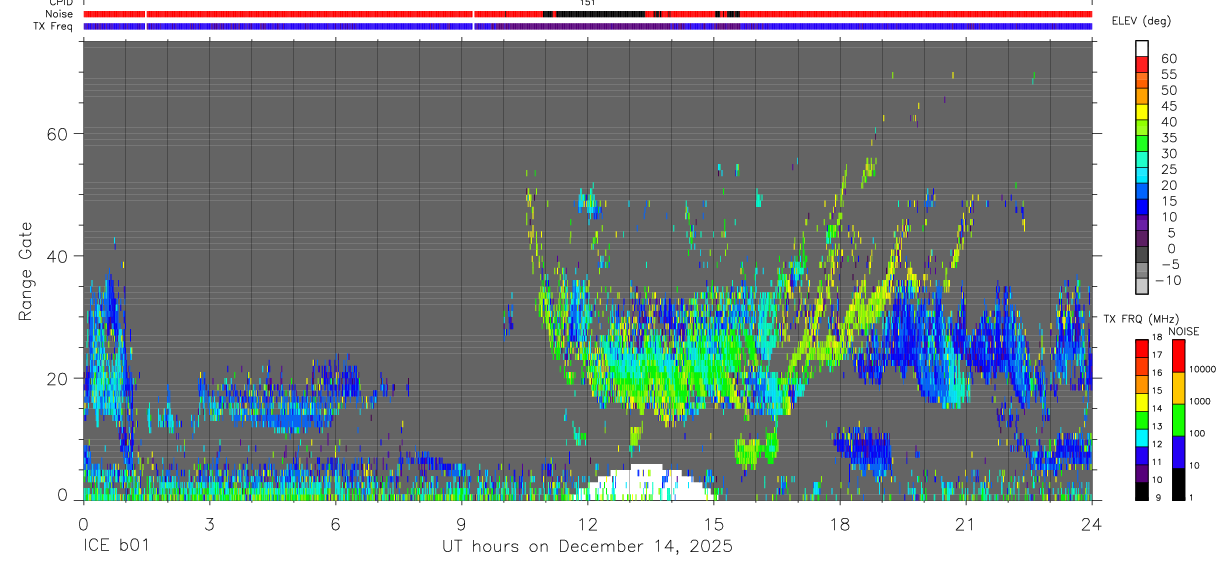Click the red Noise time strip above the plot
1228x567 pixels.
tap(588, 15)
